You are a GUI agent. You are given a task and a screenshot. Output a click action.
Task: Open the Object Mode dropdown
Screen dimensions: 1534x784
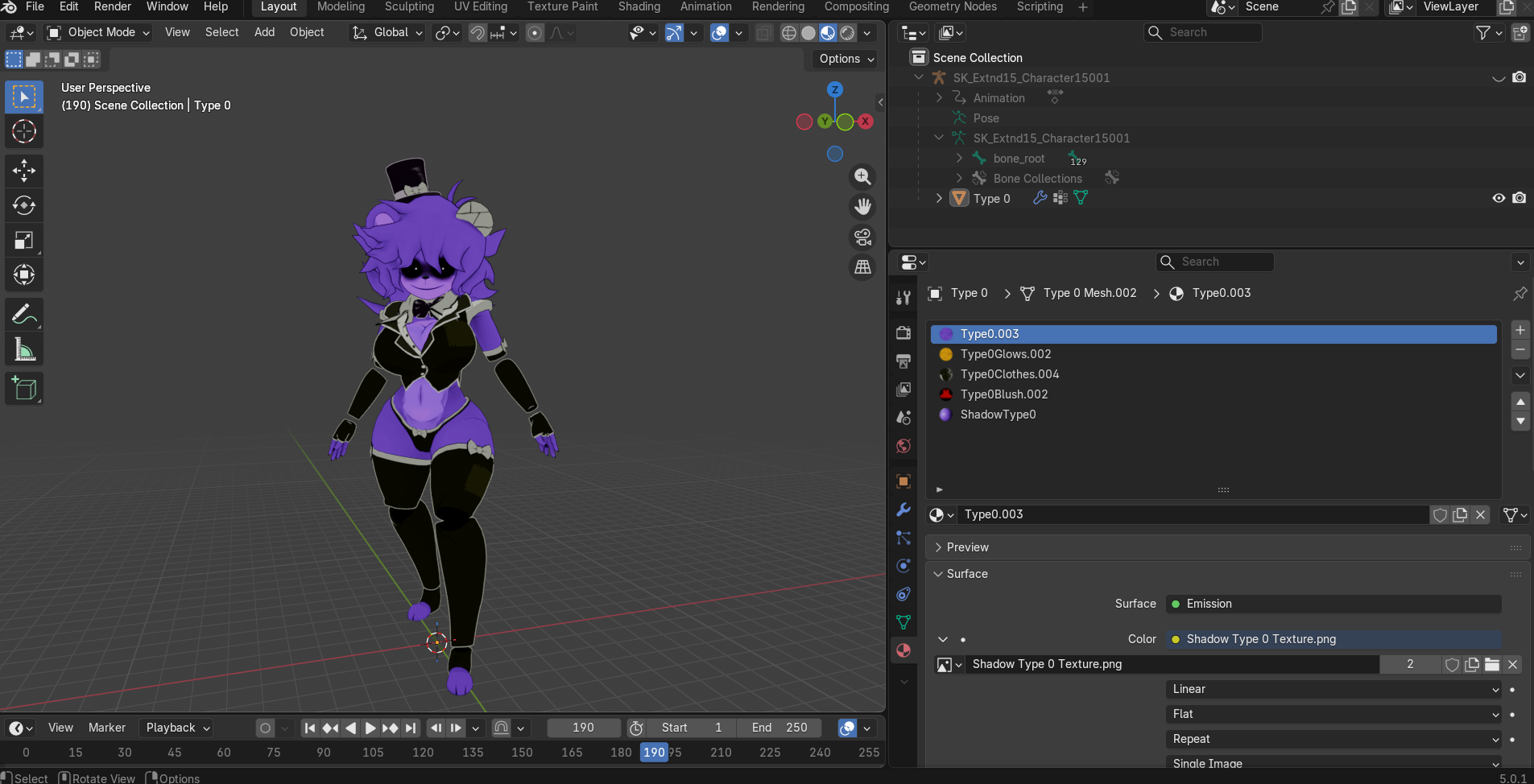tap(98, 32)
